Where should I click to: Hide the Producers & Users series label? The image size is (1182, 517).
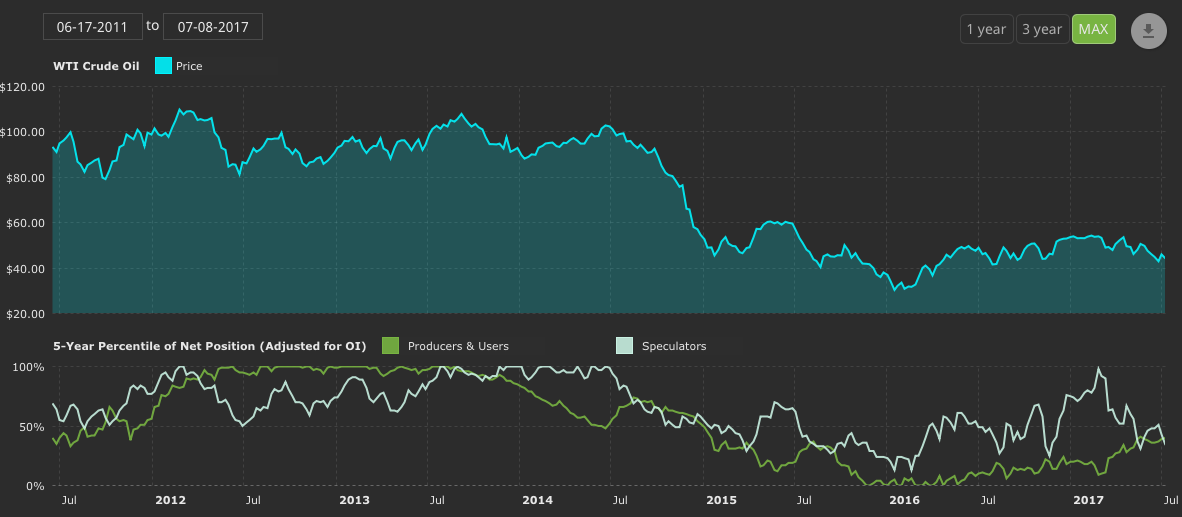458,346
